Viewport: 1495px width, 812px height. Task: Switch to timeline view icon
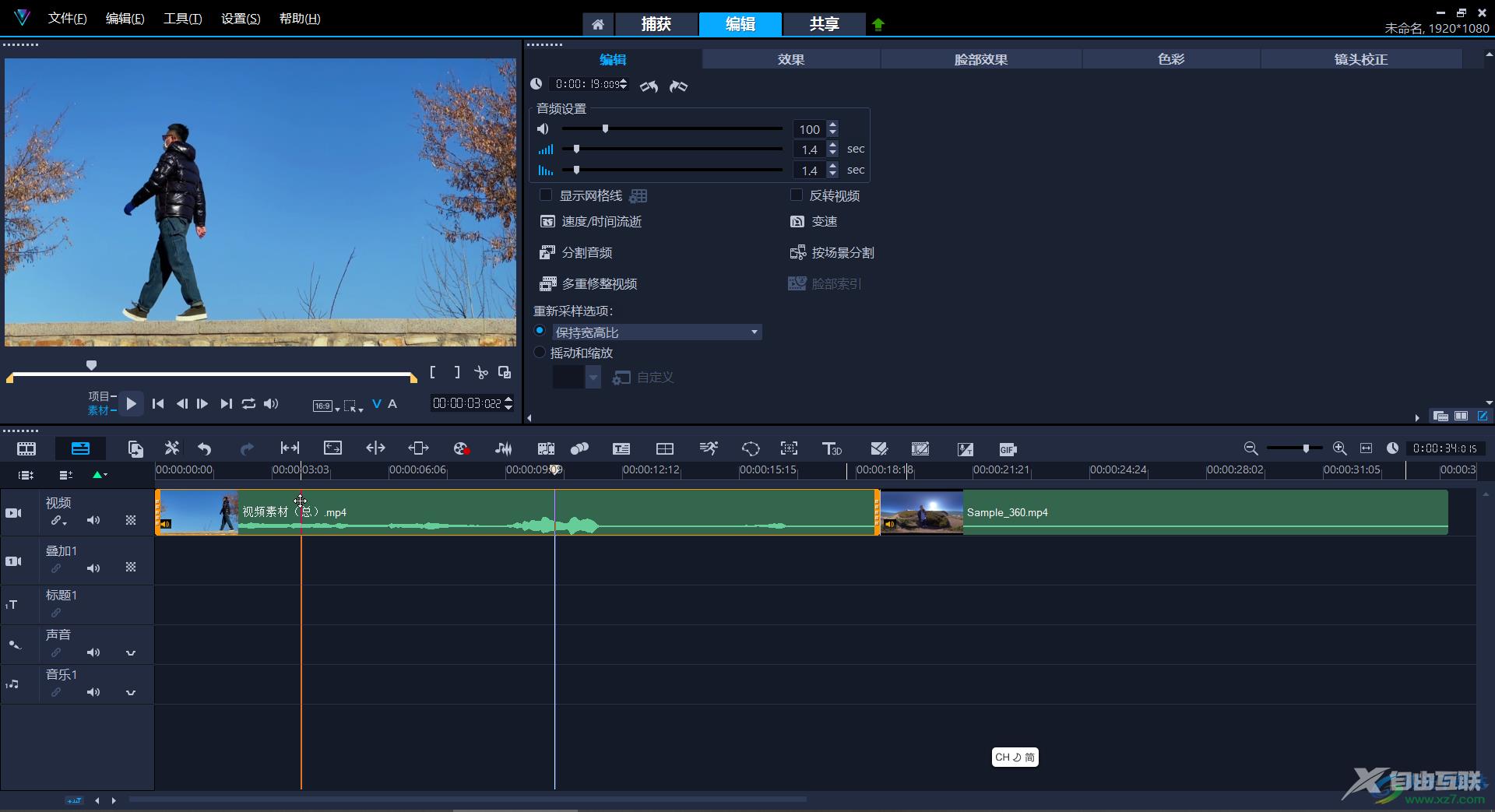(x=80, y=448)
